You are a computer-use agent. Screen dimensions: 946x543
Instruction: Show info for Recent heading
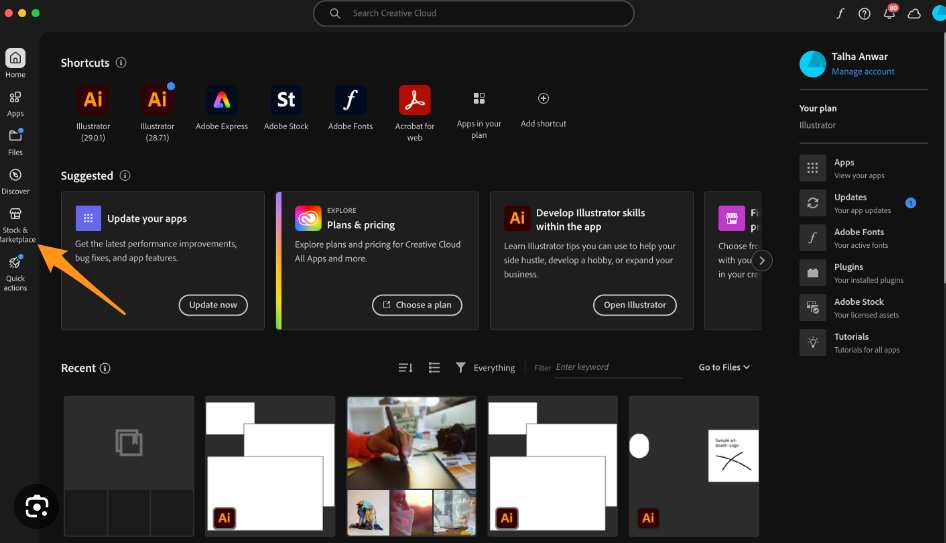coord(105,368)
